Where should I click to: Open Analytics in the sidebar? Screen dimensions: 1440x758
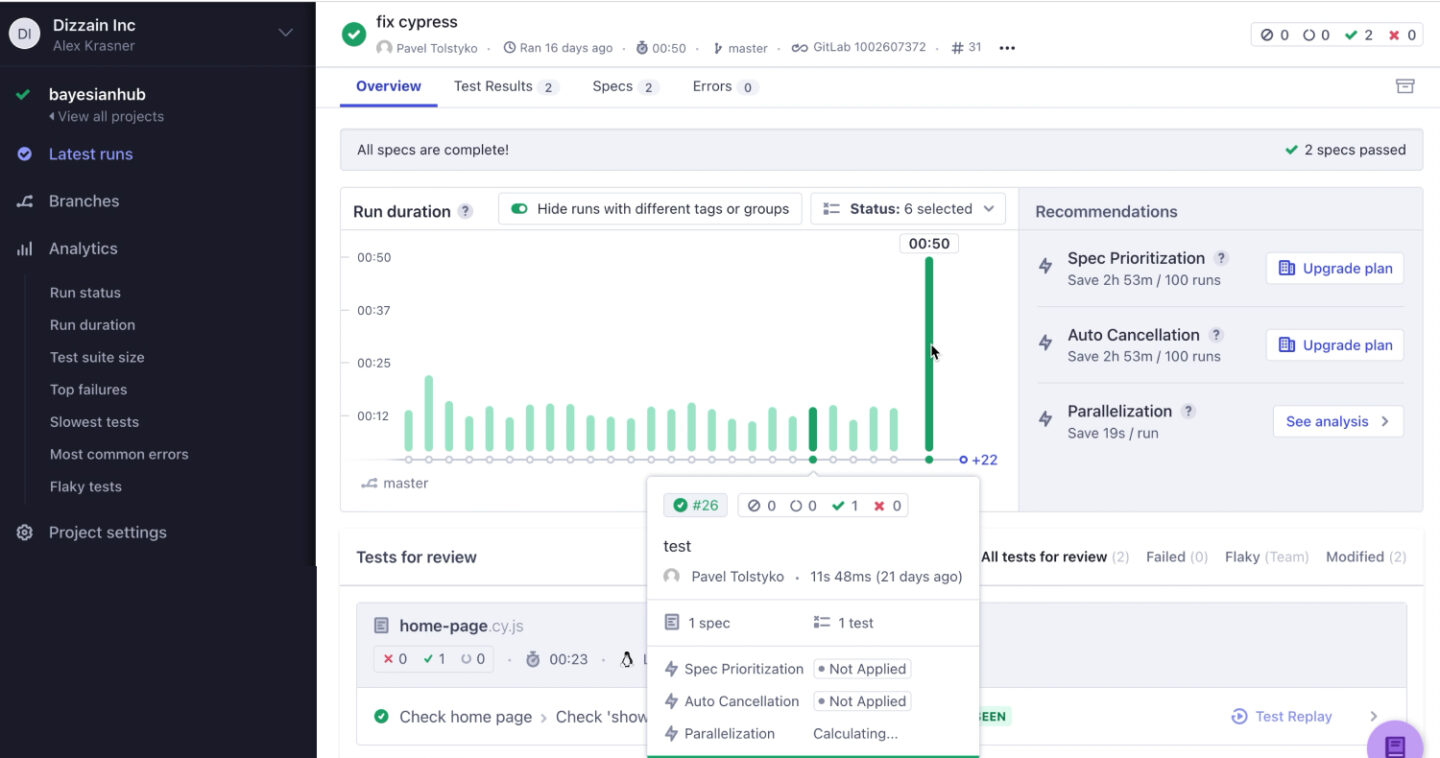pyautogui.click(x=83, y=249)
